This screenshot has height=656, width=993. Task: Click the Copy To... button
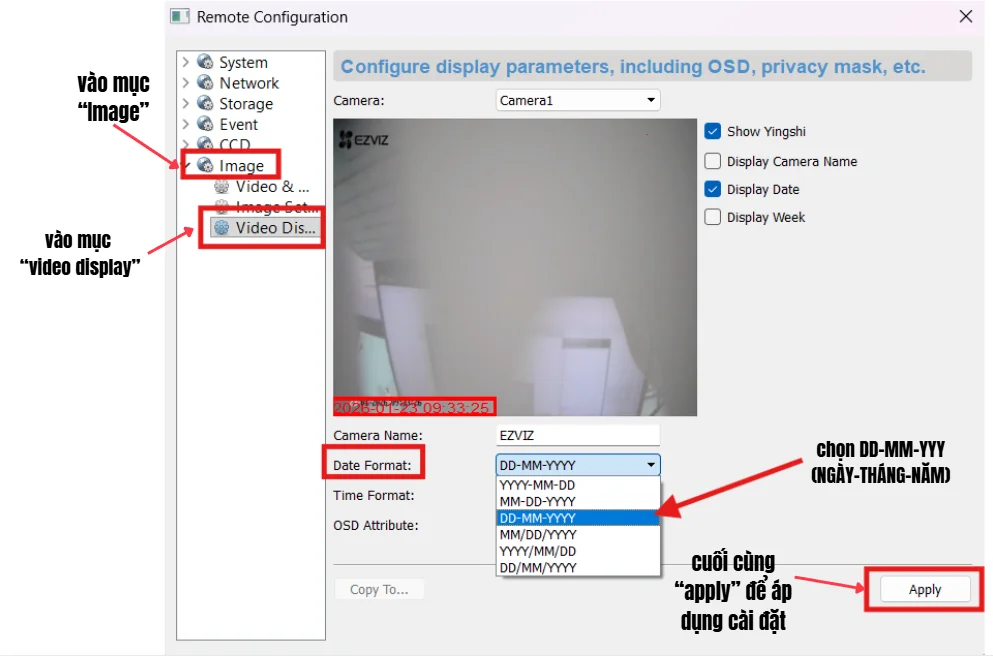[378, 589]
